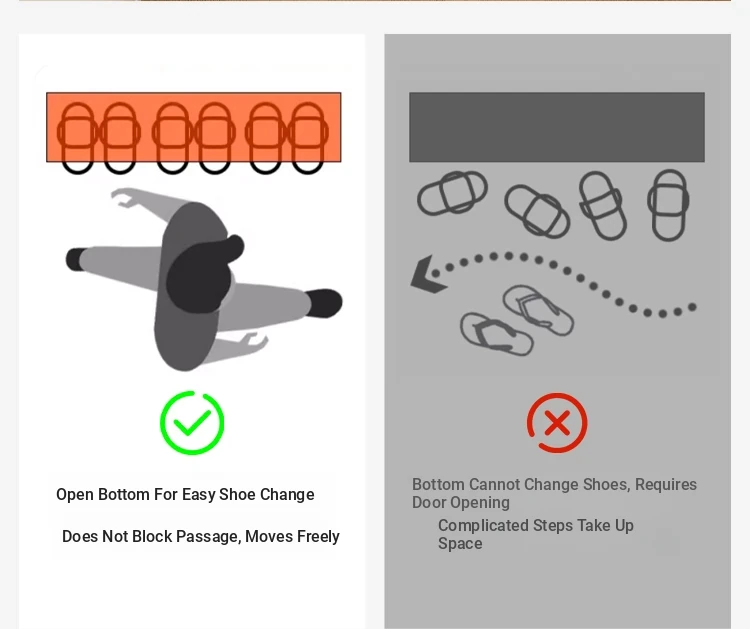Click the top-view person figure's head

click(x=204, y=274)
